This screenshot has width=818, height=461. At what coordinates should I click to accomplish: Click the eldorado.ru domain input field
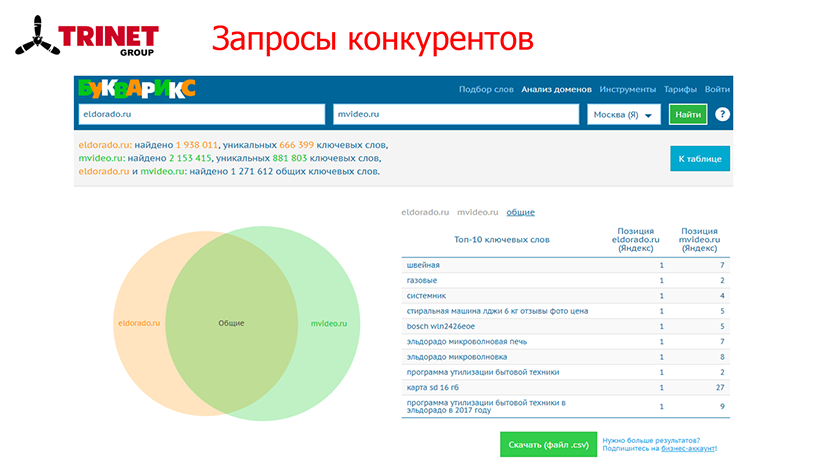point(201,114)
